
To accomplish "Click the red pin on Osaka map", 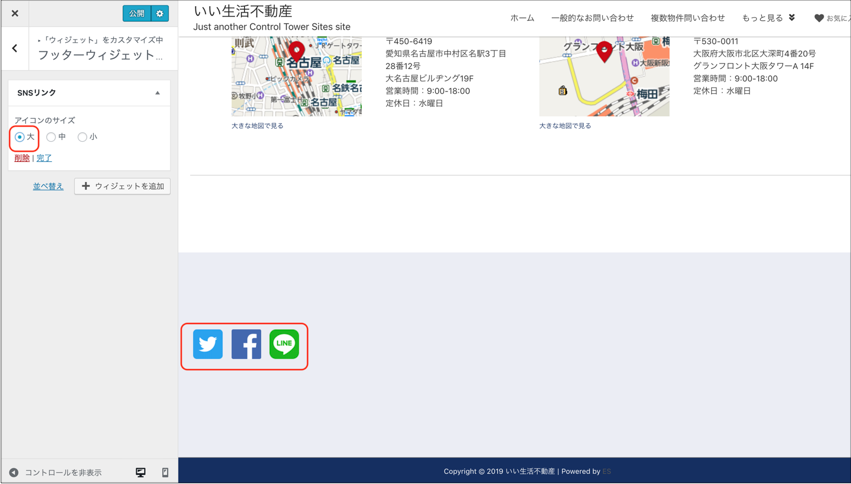I will pos(604,52).
